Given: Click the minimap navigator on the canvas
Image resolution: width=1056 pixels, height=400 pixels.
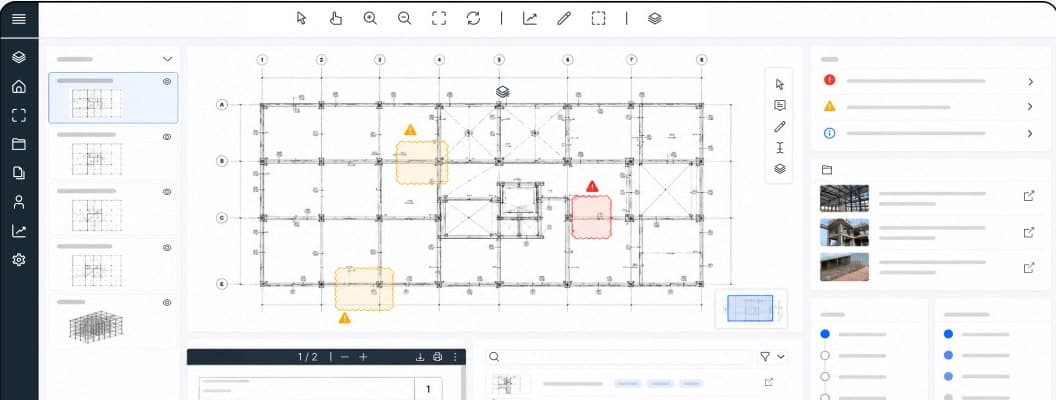Looking at the screenshot, I should point(751,308).
